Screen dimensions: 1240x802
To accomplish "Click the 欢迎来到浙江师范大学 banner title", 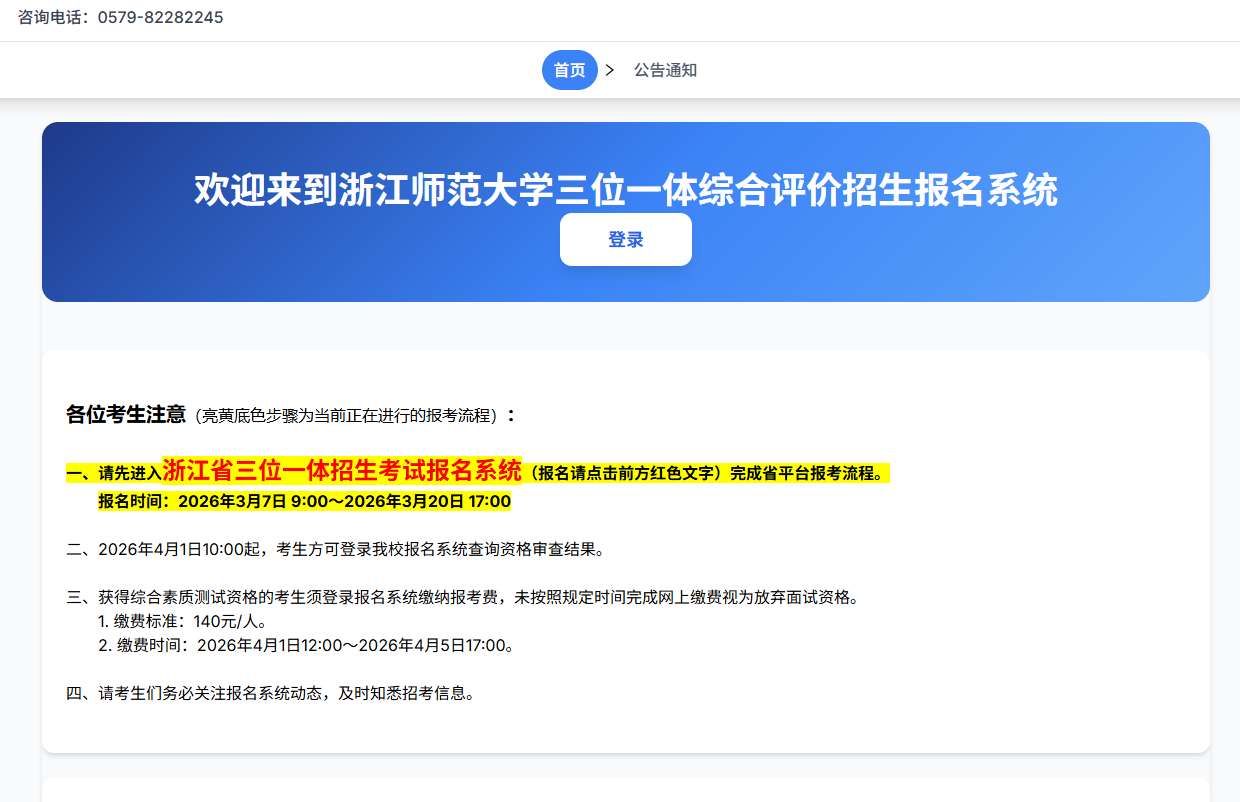I will (625, 189).
